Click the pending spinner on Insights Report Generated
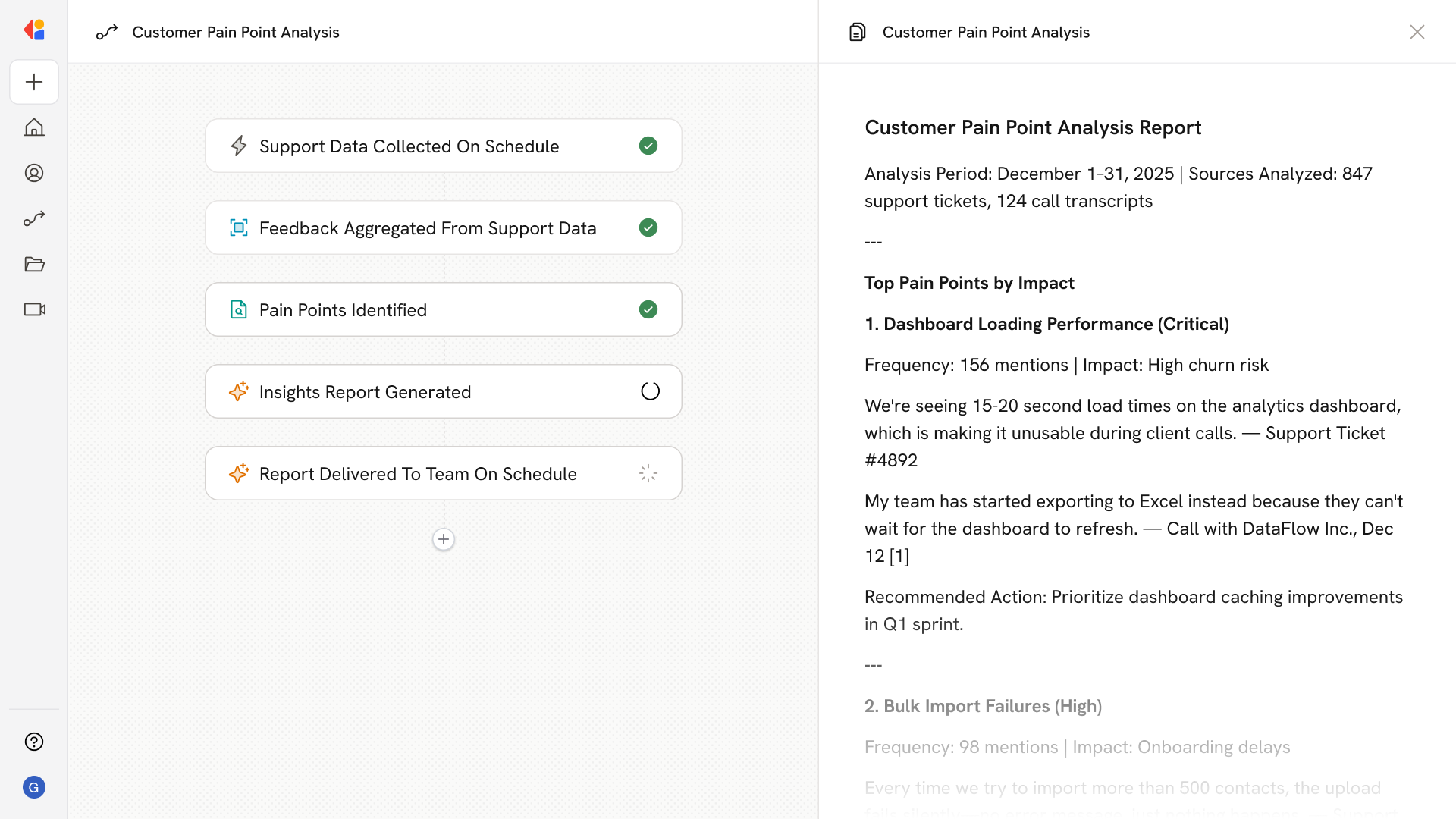1456x819 pixels. [x=650, y=391]
